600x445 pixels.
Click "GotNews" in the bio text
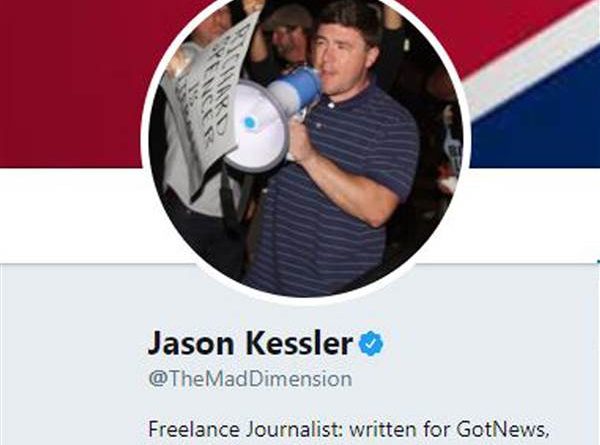tap(501, 429)
